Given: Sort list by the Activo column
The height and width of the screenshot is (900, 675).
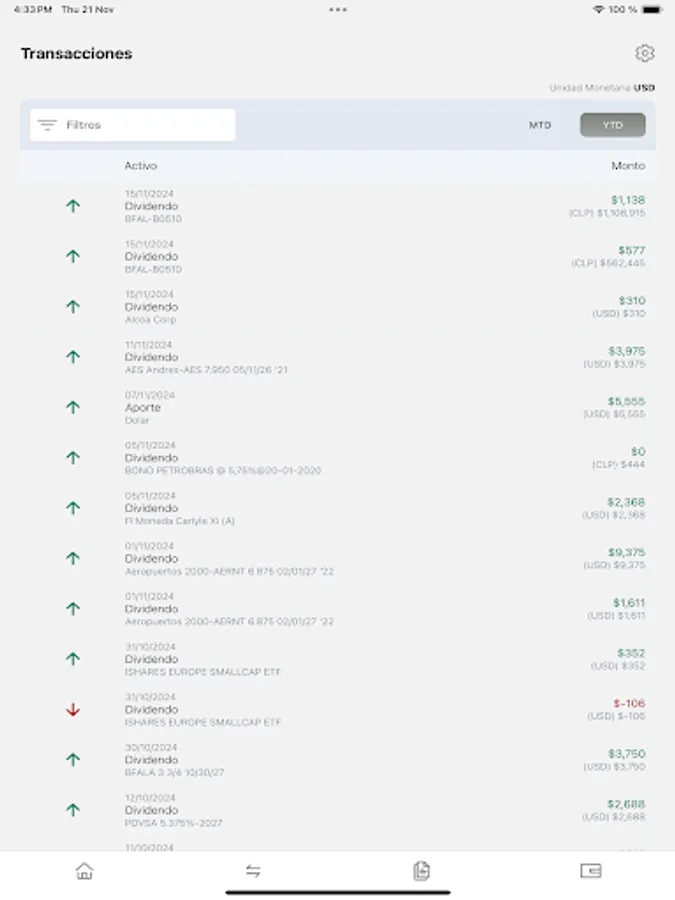Looking at the screenshot, I should (x=139, y=165).
